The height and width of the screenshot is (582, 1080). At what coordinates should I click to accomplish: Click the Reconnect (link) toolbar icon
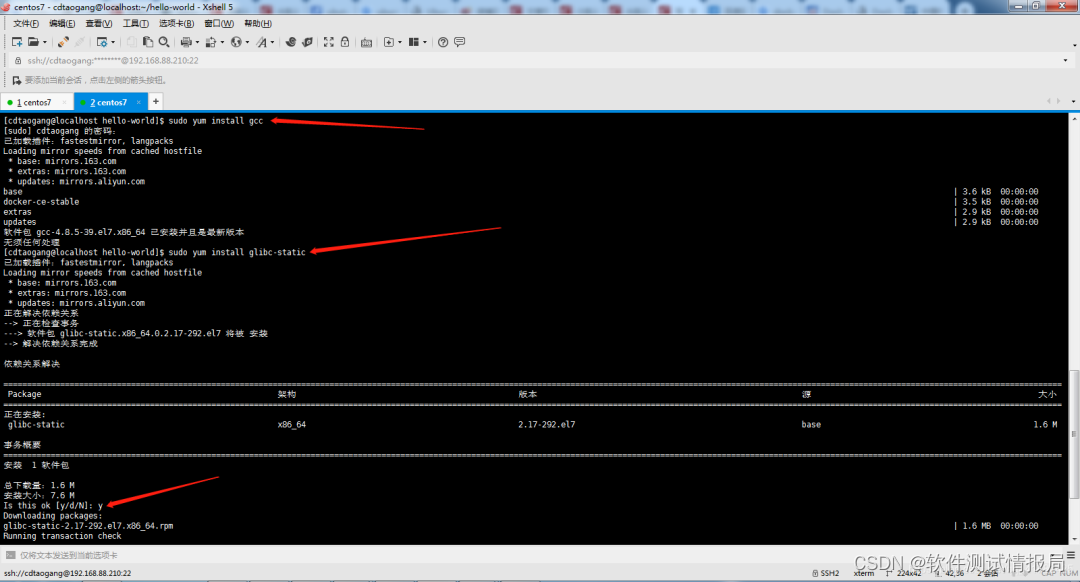63,42
